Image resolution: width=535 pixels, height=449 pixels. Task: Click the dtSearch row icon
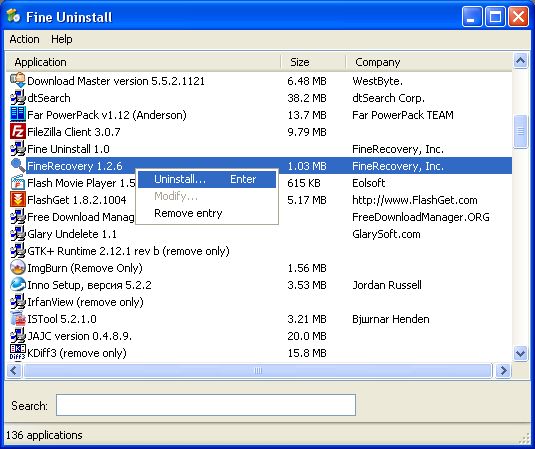click(x=18, y=98)
